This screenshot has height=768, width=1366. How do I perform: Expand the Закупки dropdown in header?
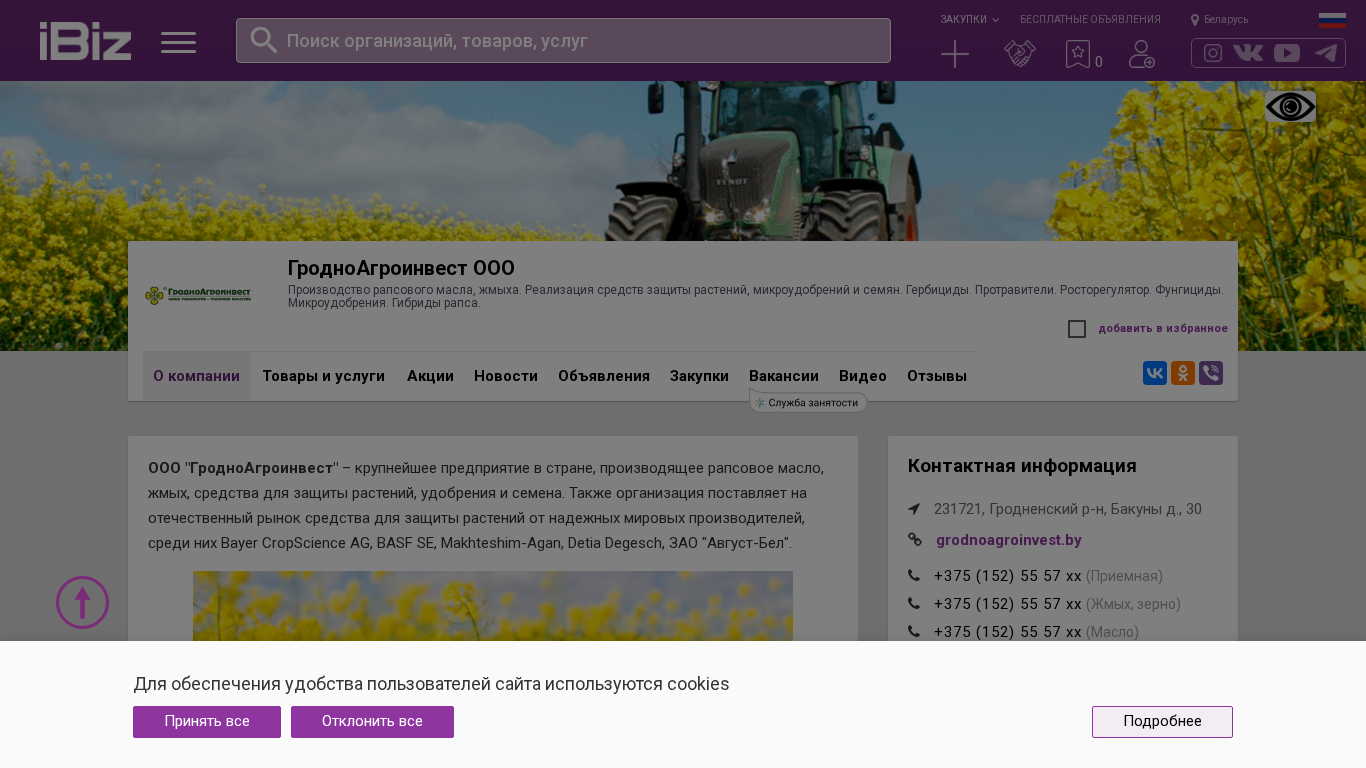pyautogui.click(x=969, y=20)
